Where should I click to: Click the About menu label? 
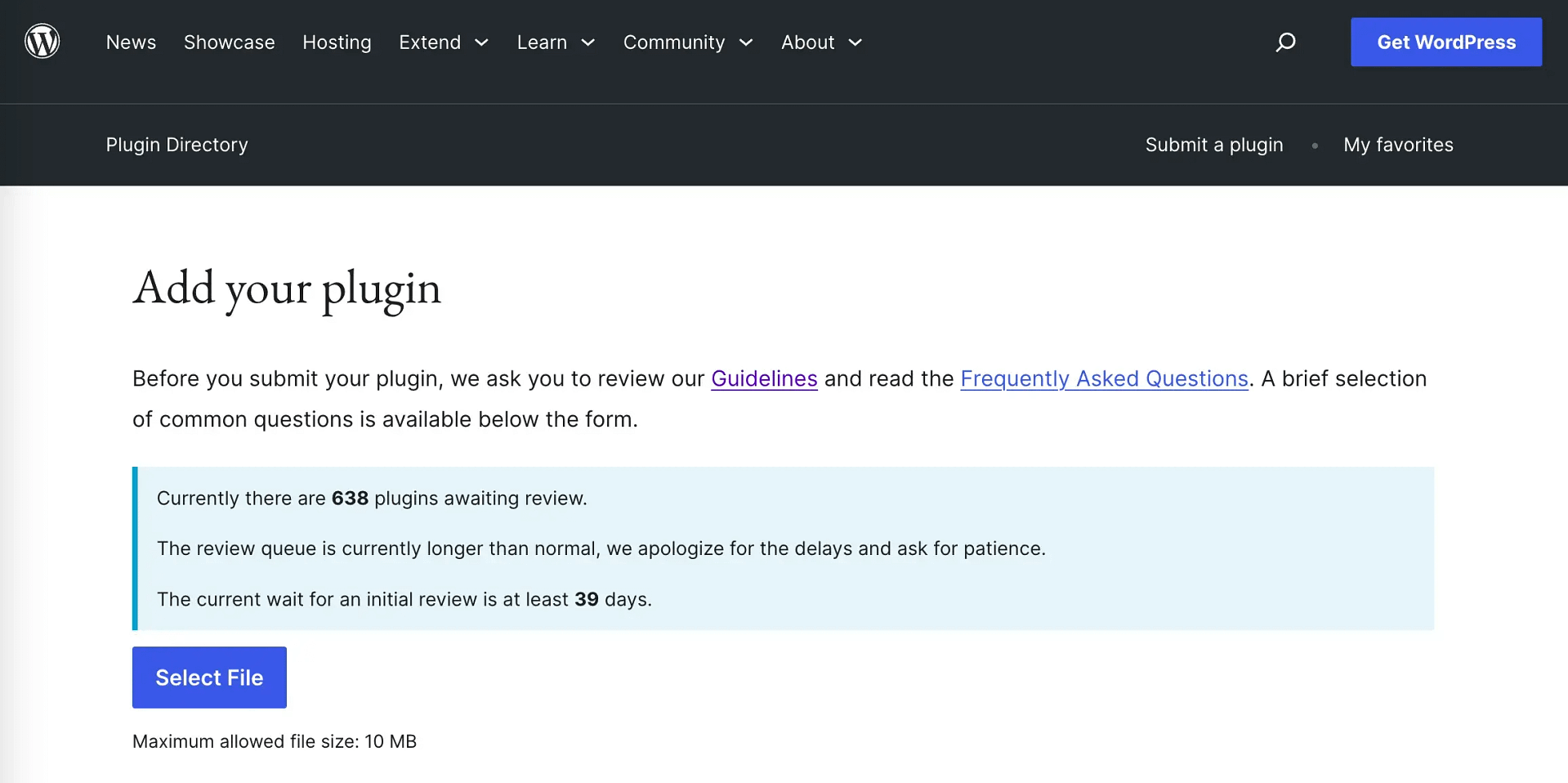coord(807,43)
